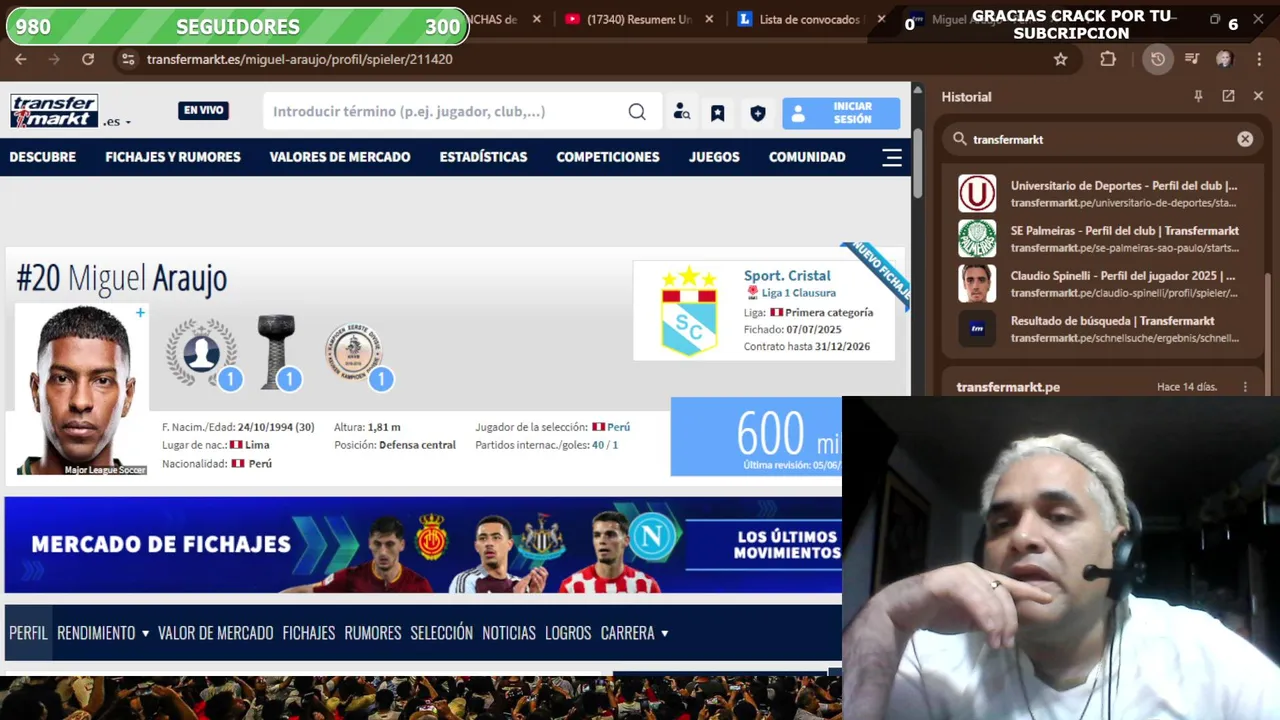Open Valores de Mercado menu
Image resolution: width=1280 pixels, height=720 pixels.
[340, 157]
